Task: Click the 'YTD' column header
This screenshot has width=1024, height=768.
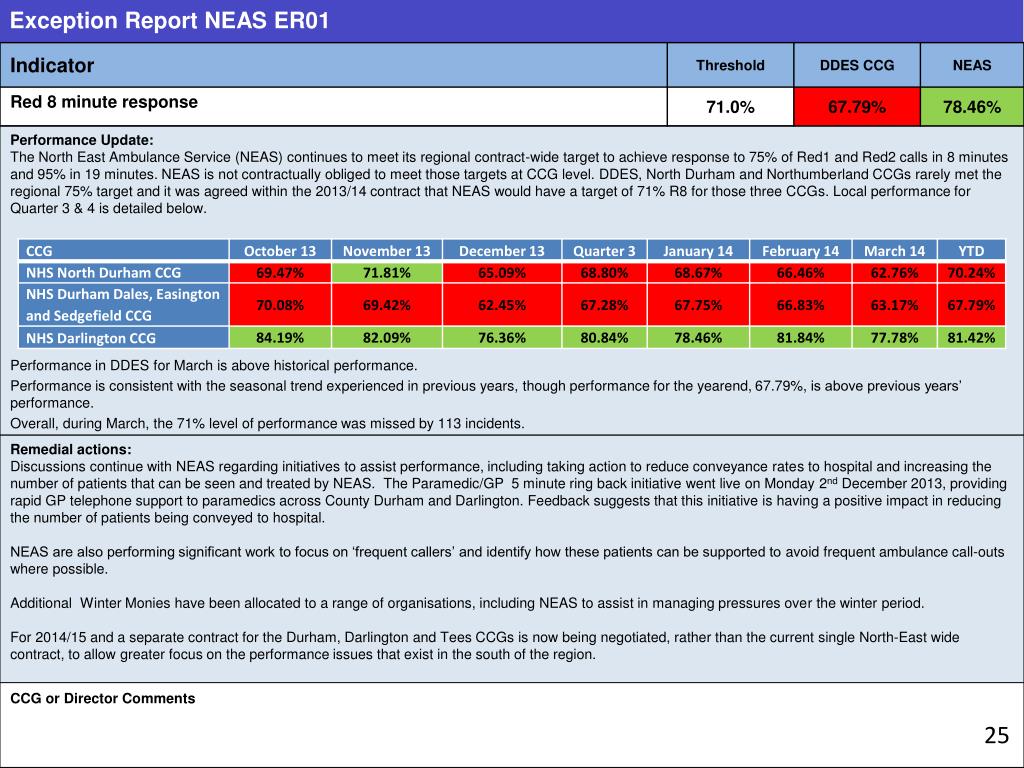Action: 971,251
